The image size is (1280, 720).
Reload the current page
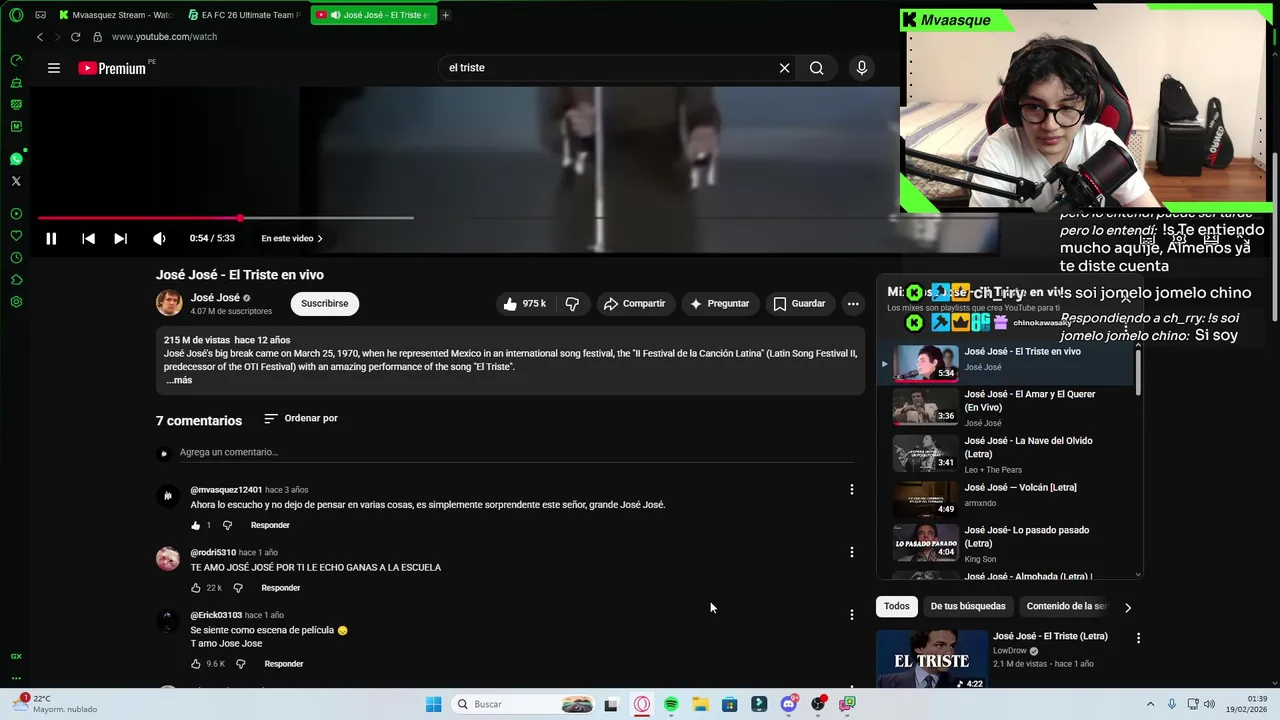point(75,37)
